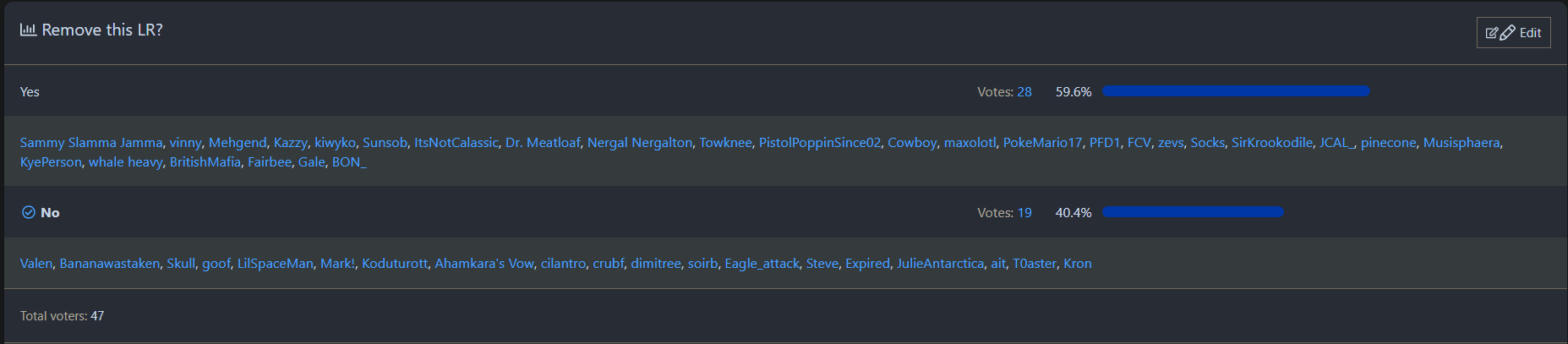This screenshot has width=1568, height=344.
Task: Open the No vote count 19 link
Action: [1024, 213]
